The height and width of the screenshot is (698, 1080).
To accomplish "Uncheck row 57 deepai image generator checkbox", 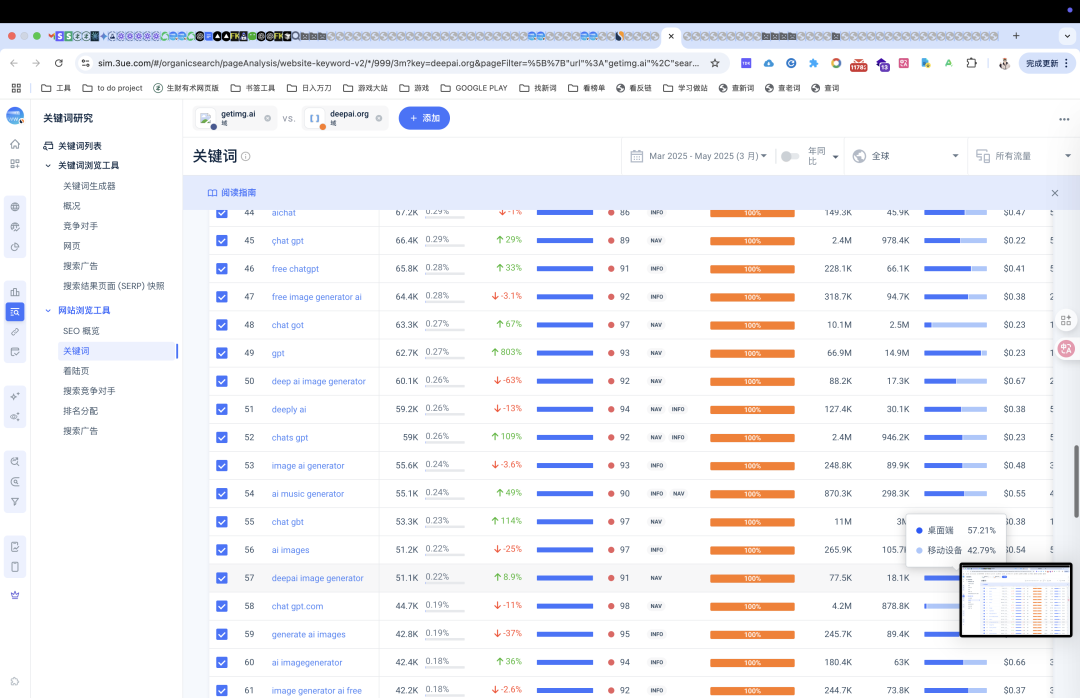I will coord(222,578).
